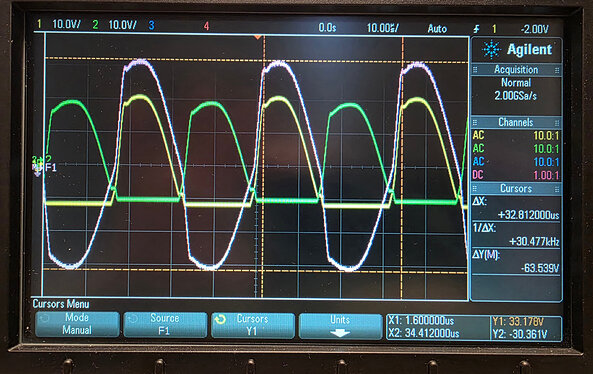This screenshot has height=374, width=593.
Task: Click the Cursors Menu title
Action: [61, 304]
